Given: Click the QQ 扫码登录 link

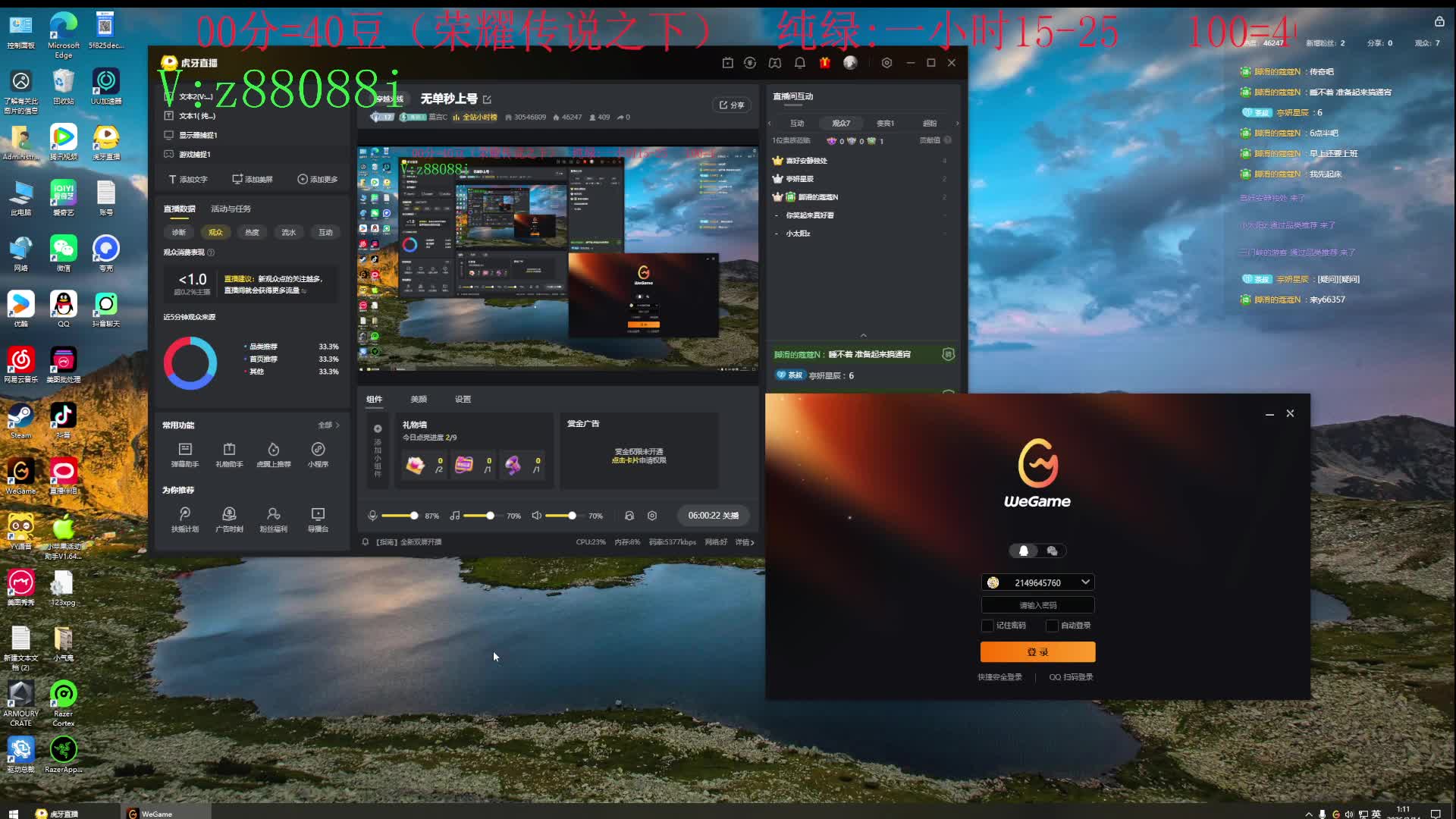Looking at the screenshot, I should click(1071, 677).
